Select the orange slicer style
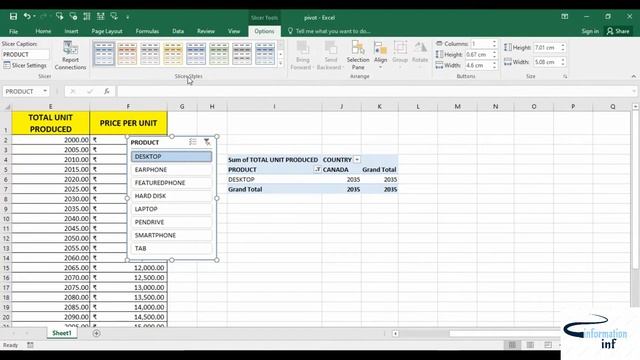 click(x=127, y=54)
